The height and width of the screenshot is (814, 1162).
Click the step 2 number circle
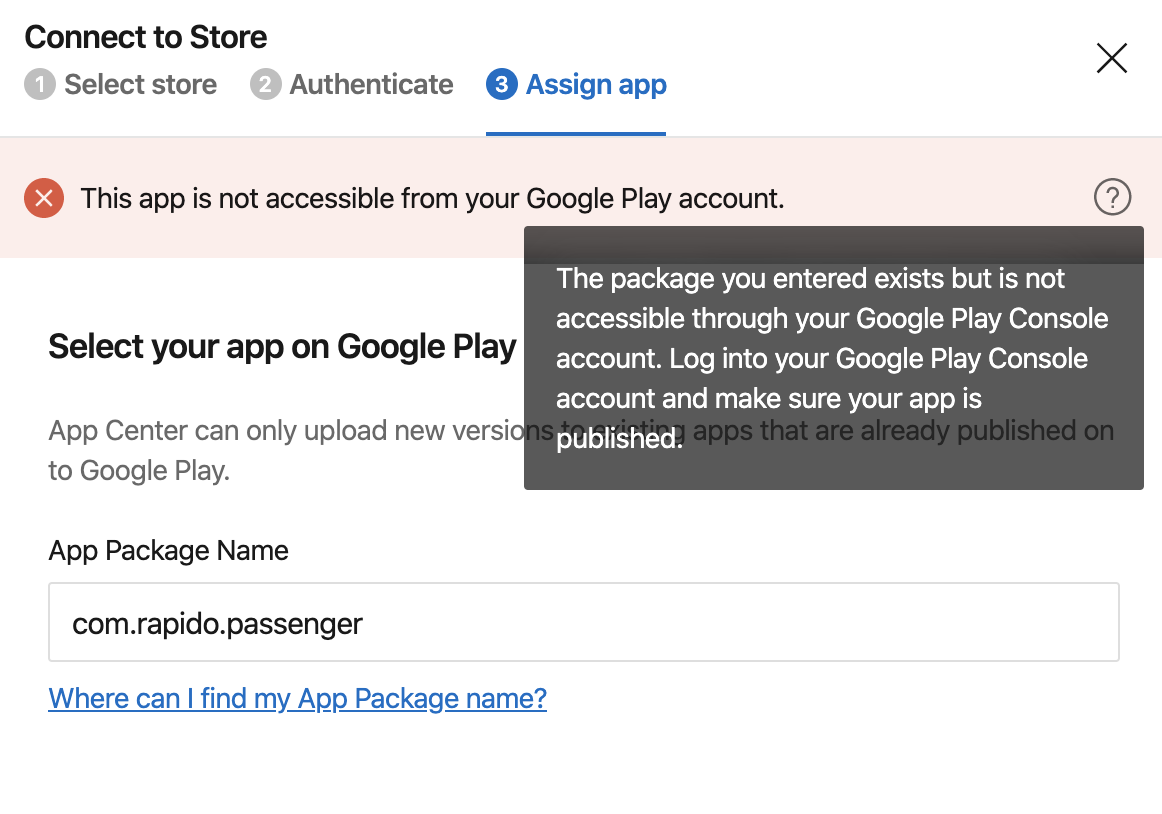265,85
